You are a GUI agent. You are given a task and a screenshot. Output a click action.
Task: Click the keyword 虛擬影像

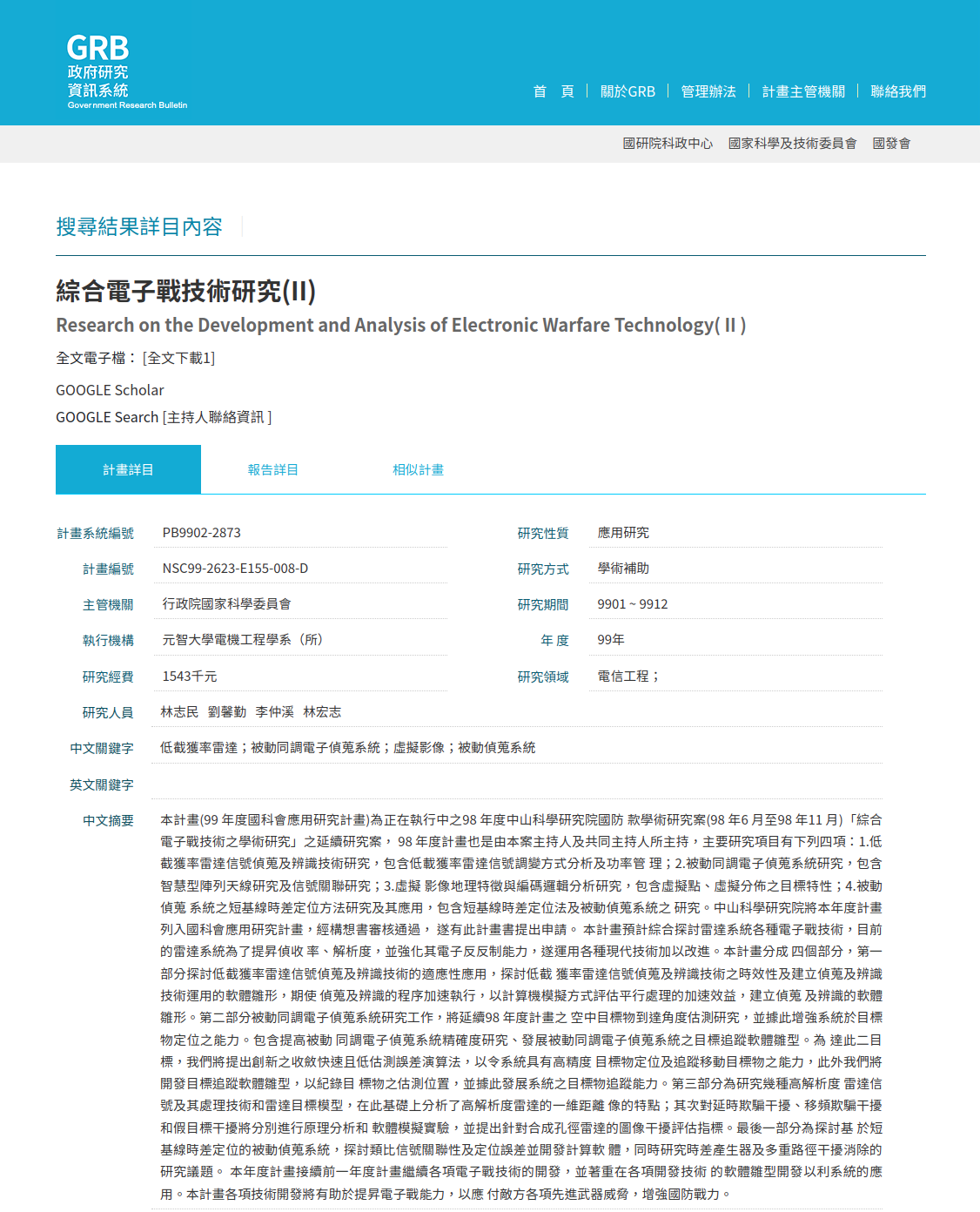(x=419, y=748)
